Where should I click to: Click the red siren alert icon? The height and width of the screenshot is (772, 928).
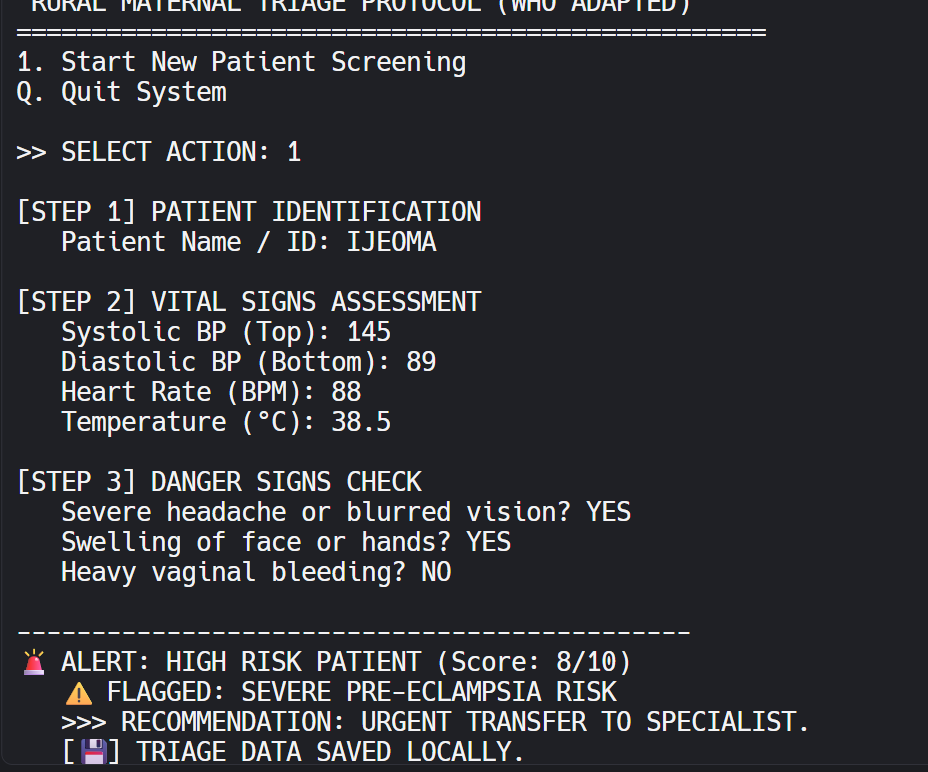(x=34, y=662)
